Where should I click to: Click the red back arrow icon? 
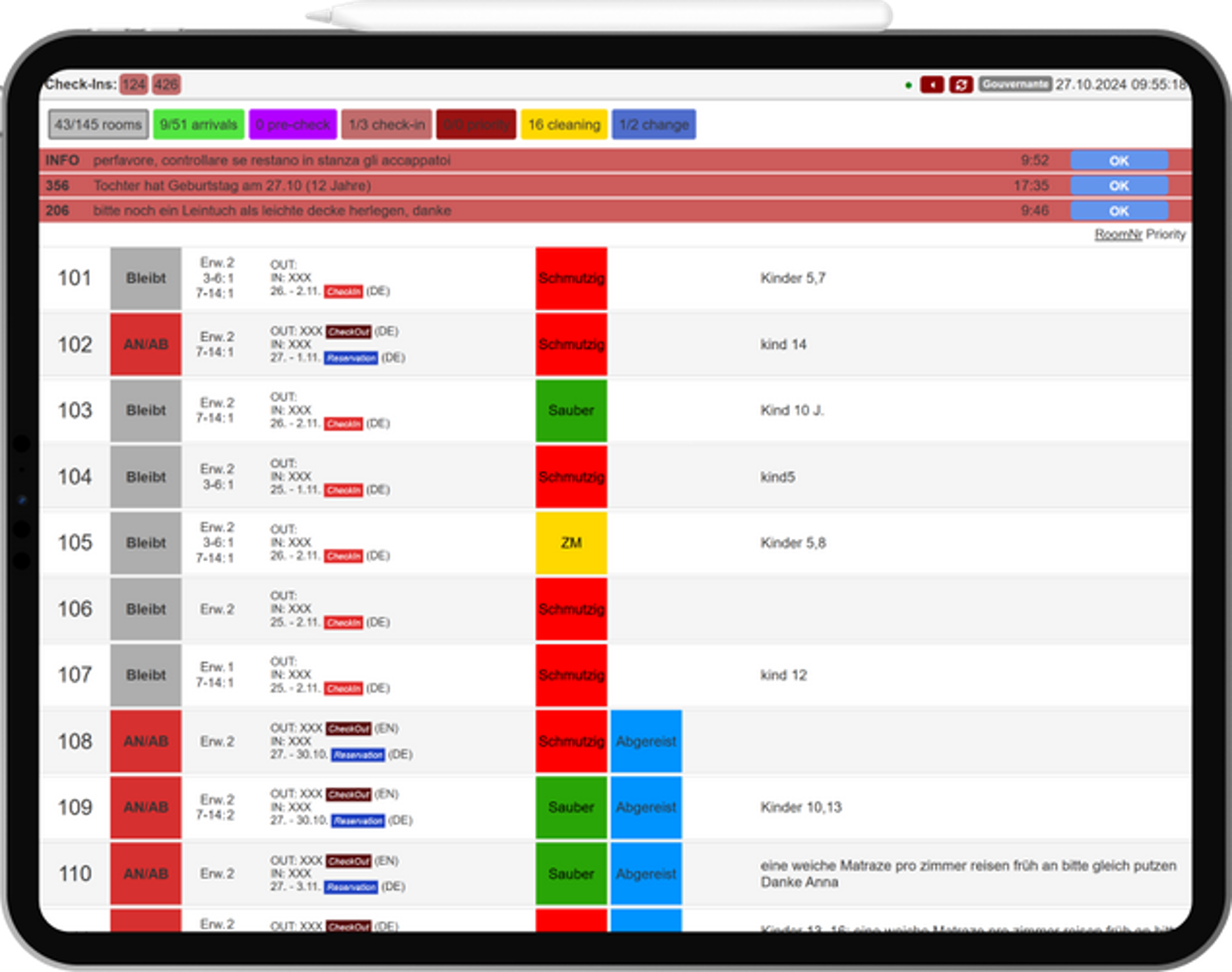pyautogui.click(x=932, y=85)
